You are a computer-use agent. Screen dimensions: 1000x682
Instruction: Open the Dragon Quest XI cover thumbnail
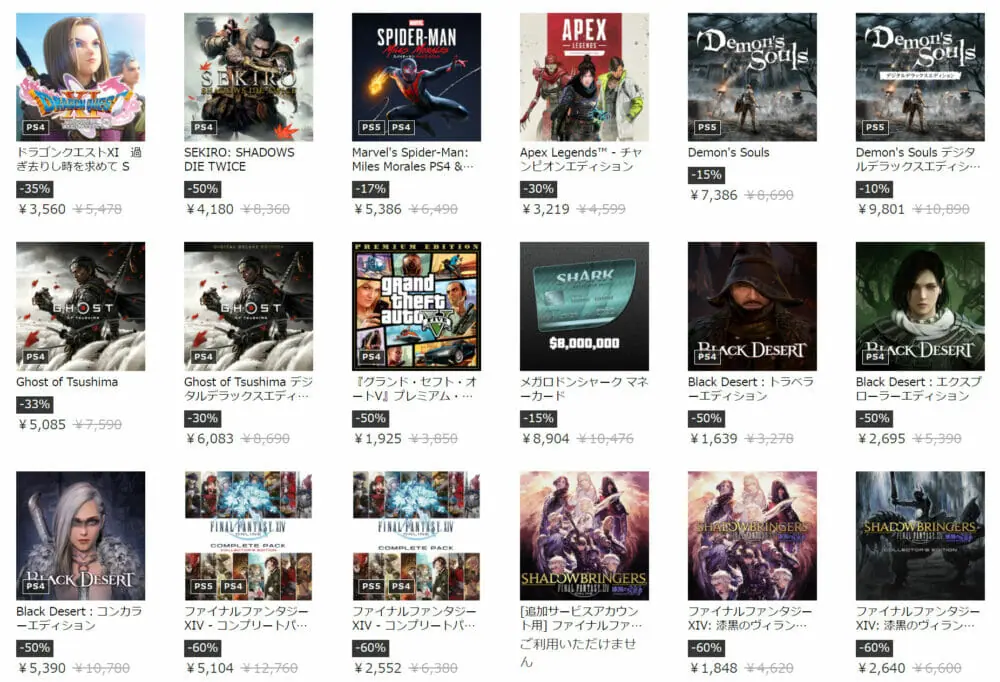pos(80,77)
